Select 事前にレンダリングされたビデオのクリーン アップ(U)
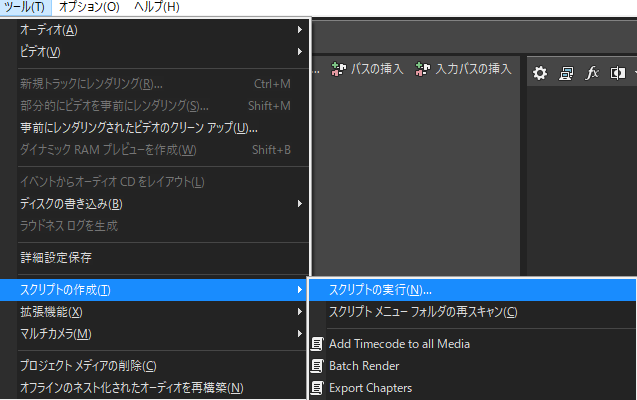Screen dimensions: 637x400 tap(154, 128)
